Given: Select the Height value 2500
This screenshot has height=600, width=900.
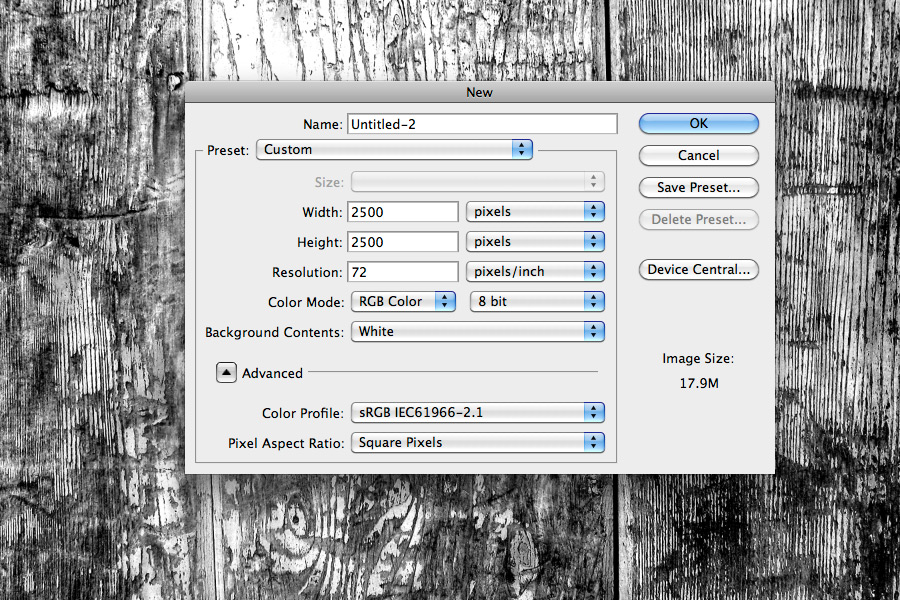Looking at the screenshot, I should (x=402, y=241).
